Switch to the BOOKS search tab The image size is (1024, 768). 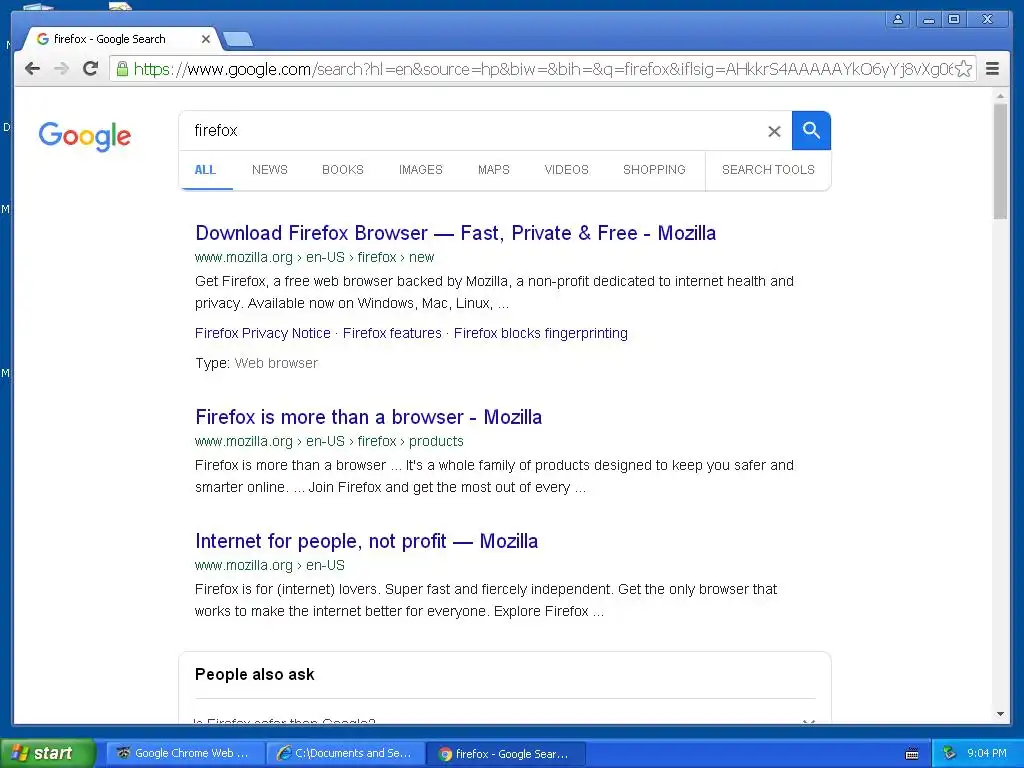pyautogui.click(x=343, y=170)
